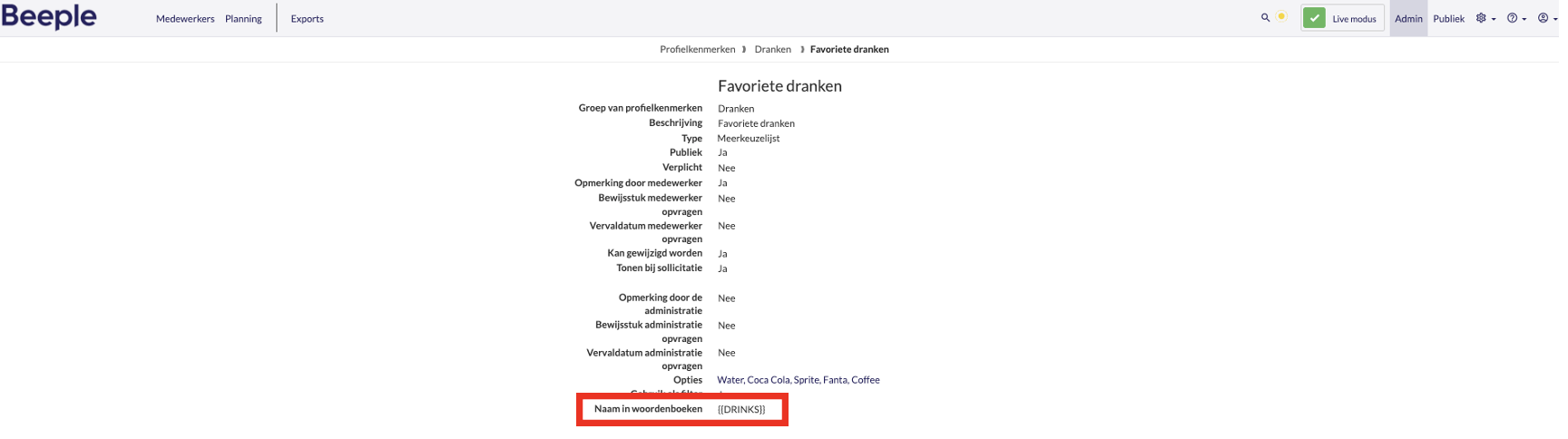Toggle the Live modus button
This screenshot has height=439, width=1568.
[x=1342, y=18]
